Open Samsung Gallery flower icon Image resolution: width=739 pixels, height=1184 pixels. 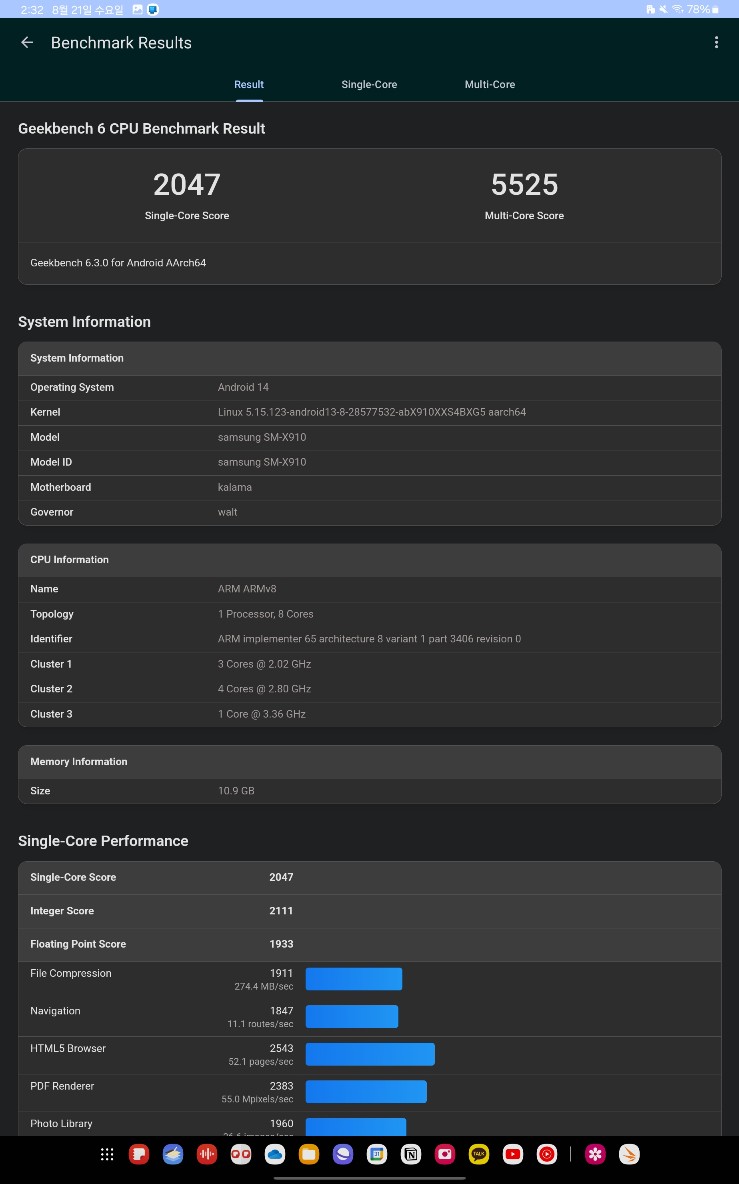596,1154
